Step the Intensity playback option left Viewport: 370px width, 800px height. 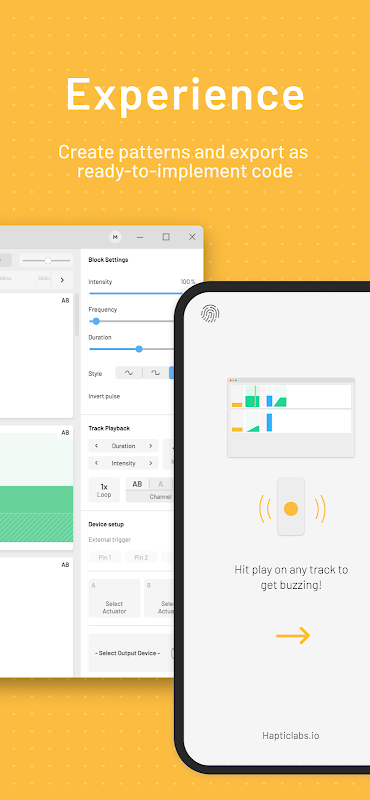pyautogui.click(x=96, y=463)
